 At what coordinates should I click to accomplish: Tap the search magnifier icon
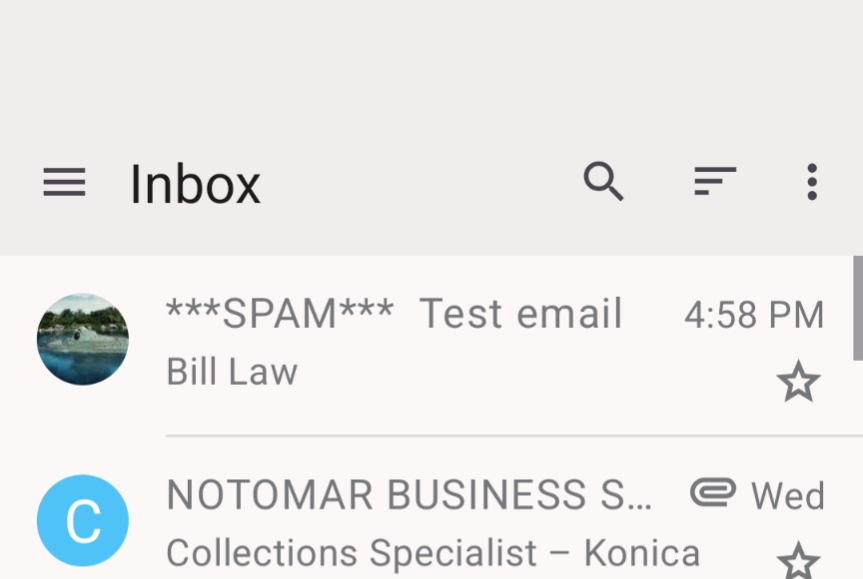604,182
